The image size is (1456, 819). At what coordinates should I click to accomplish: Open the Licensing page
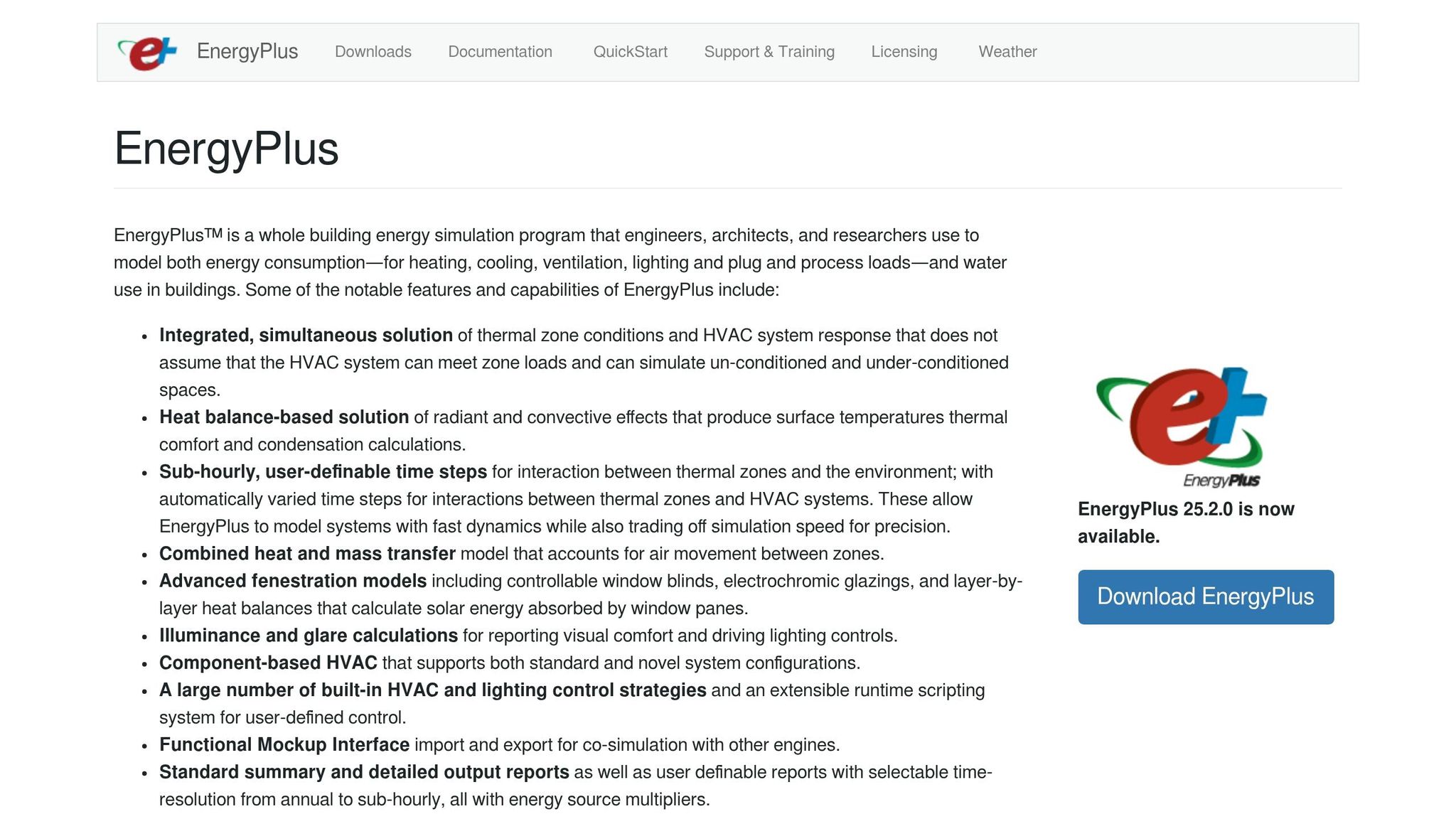[x=904, y=51]
